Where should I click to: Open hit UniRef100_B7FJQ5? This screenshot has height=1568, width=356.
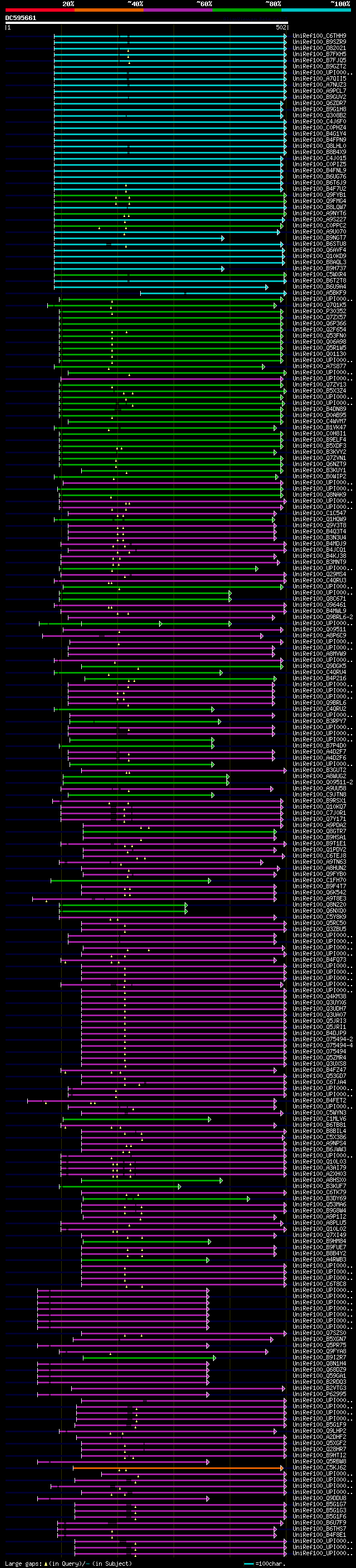pyautogui.click(x=319, y=60)
